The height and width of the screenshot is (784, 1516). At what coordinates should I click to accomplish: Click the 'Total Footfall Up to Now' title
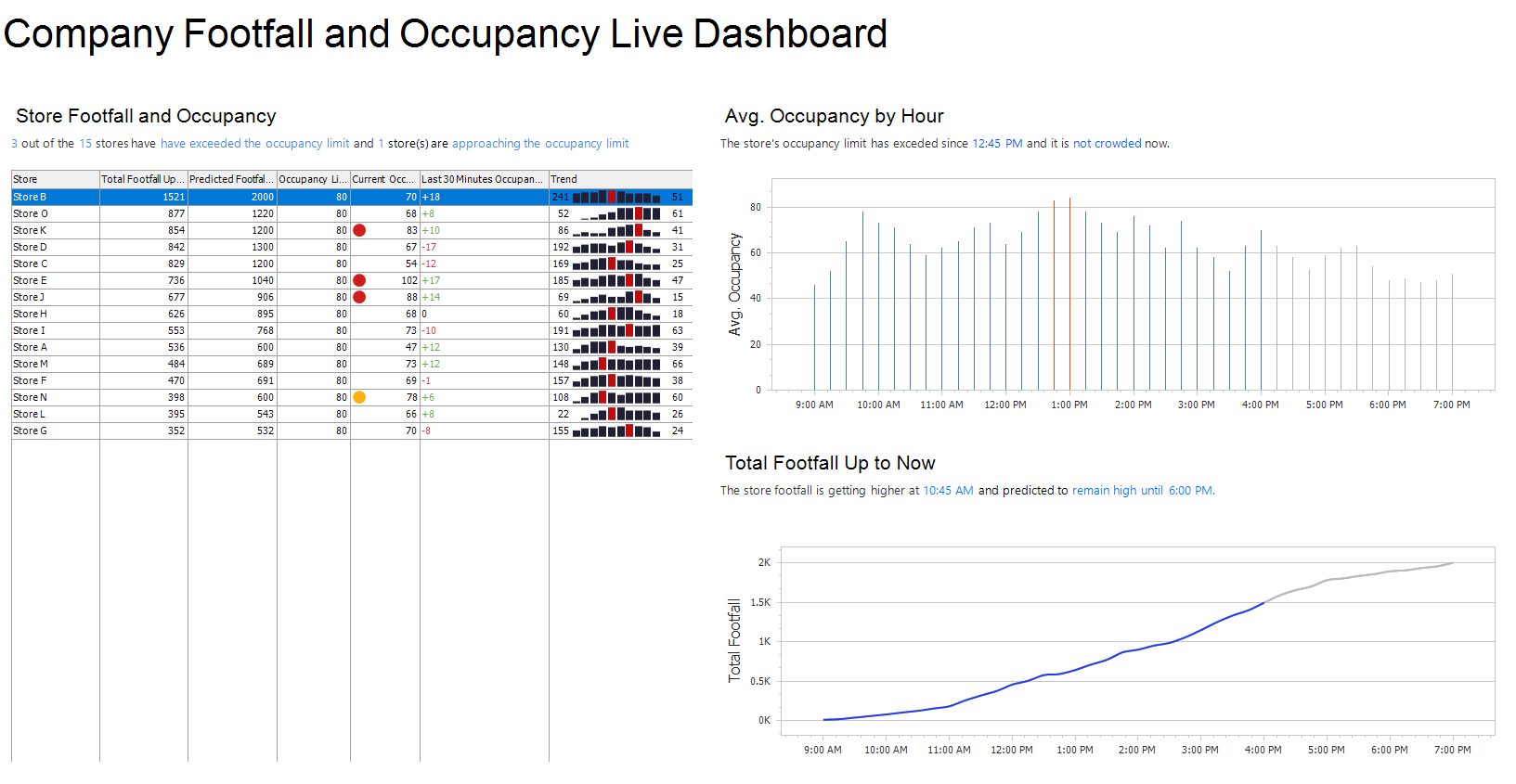pos(830,463)
